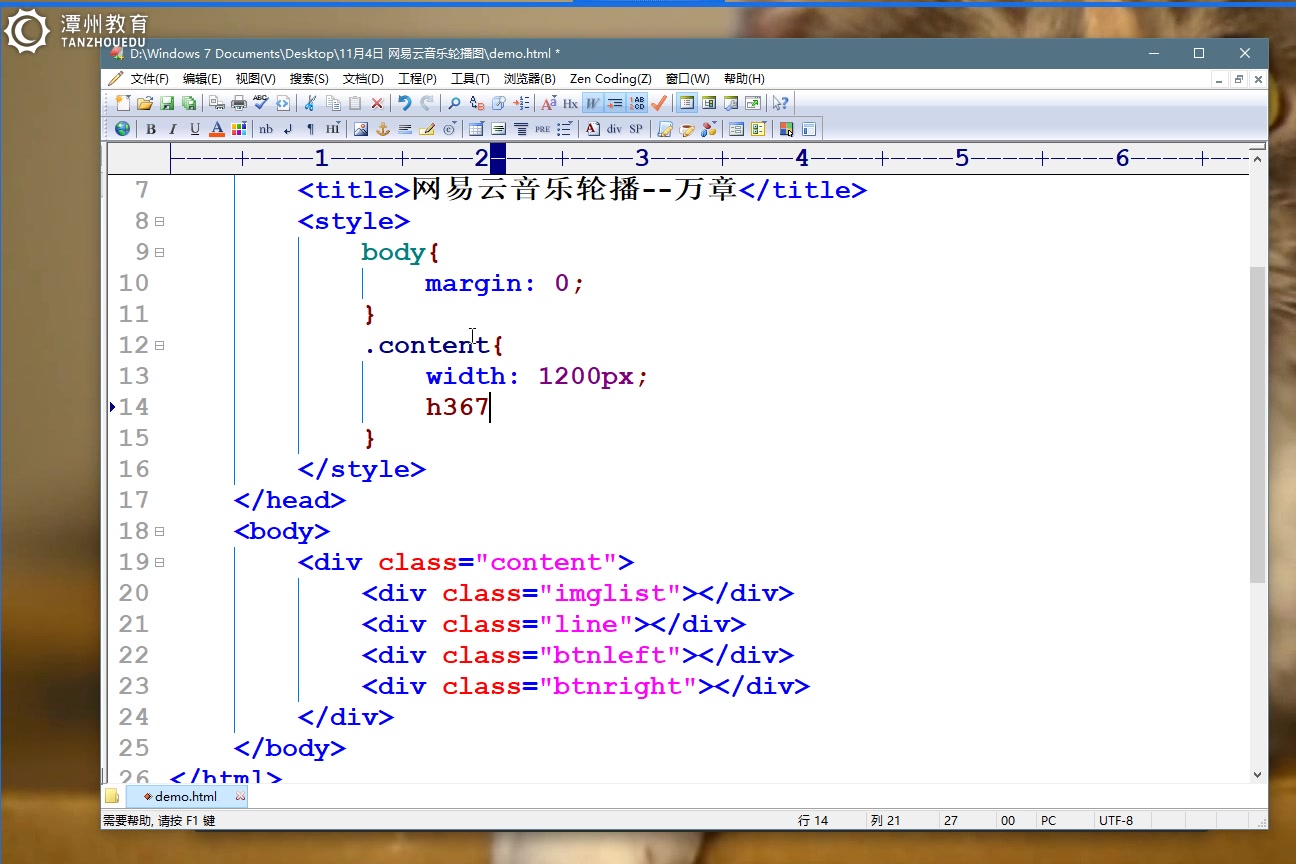Collapse the fold marker on line 8
The image size is (1296, 864).
pyautogui.click(x=159, y=221)
